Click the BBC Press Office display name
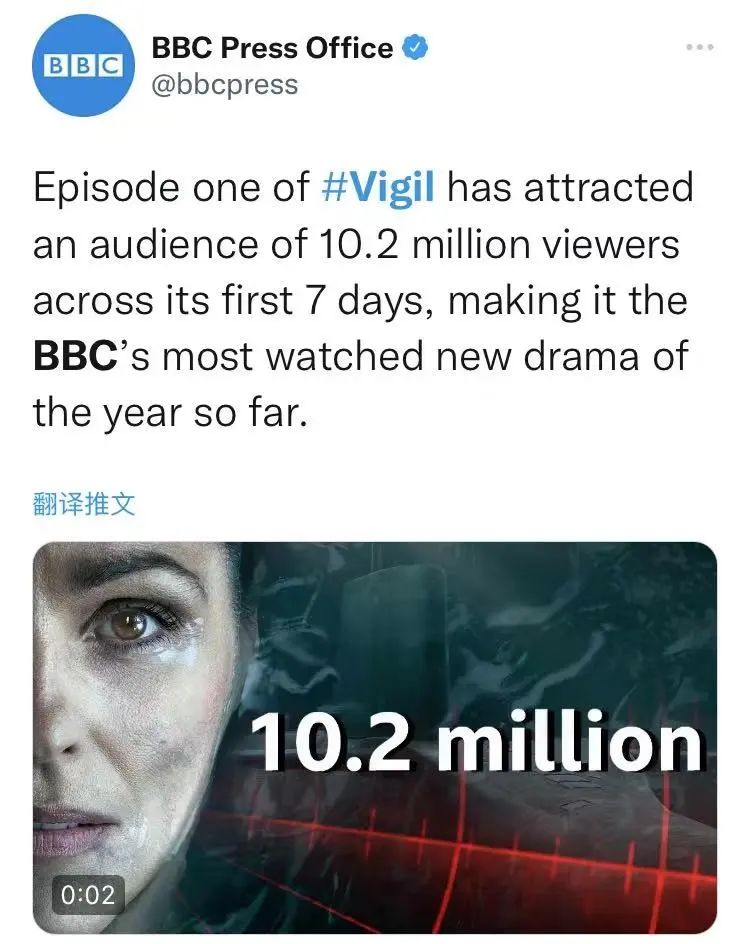The image size is (750, 944). point(272,48)
